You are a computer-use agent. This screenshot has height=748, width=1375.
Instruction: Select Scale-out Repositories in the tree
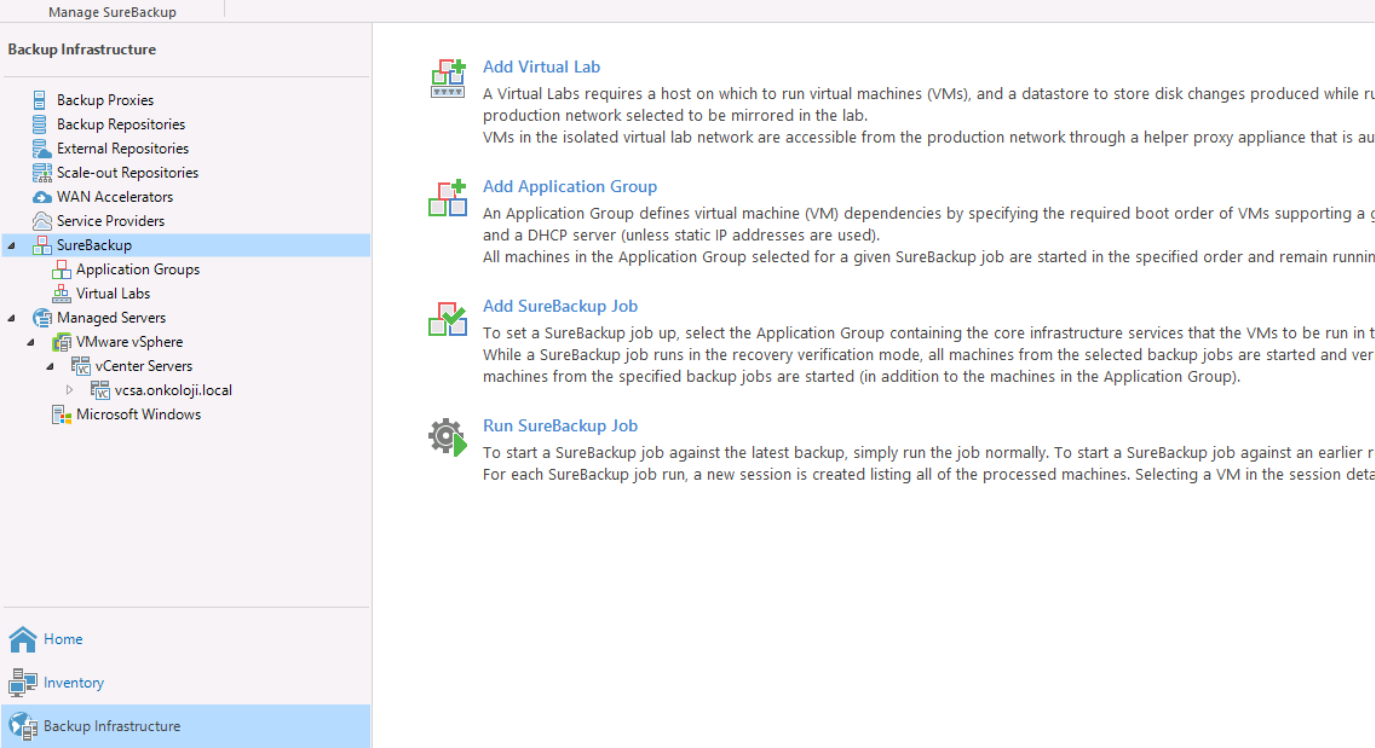(x=128, y=172)
